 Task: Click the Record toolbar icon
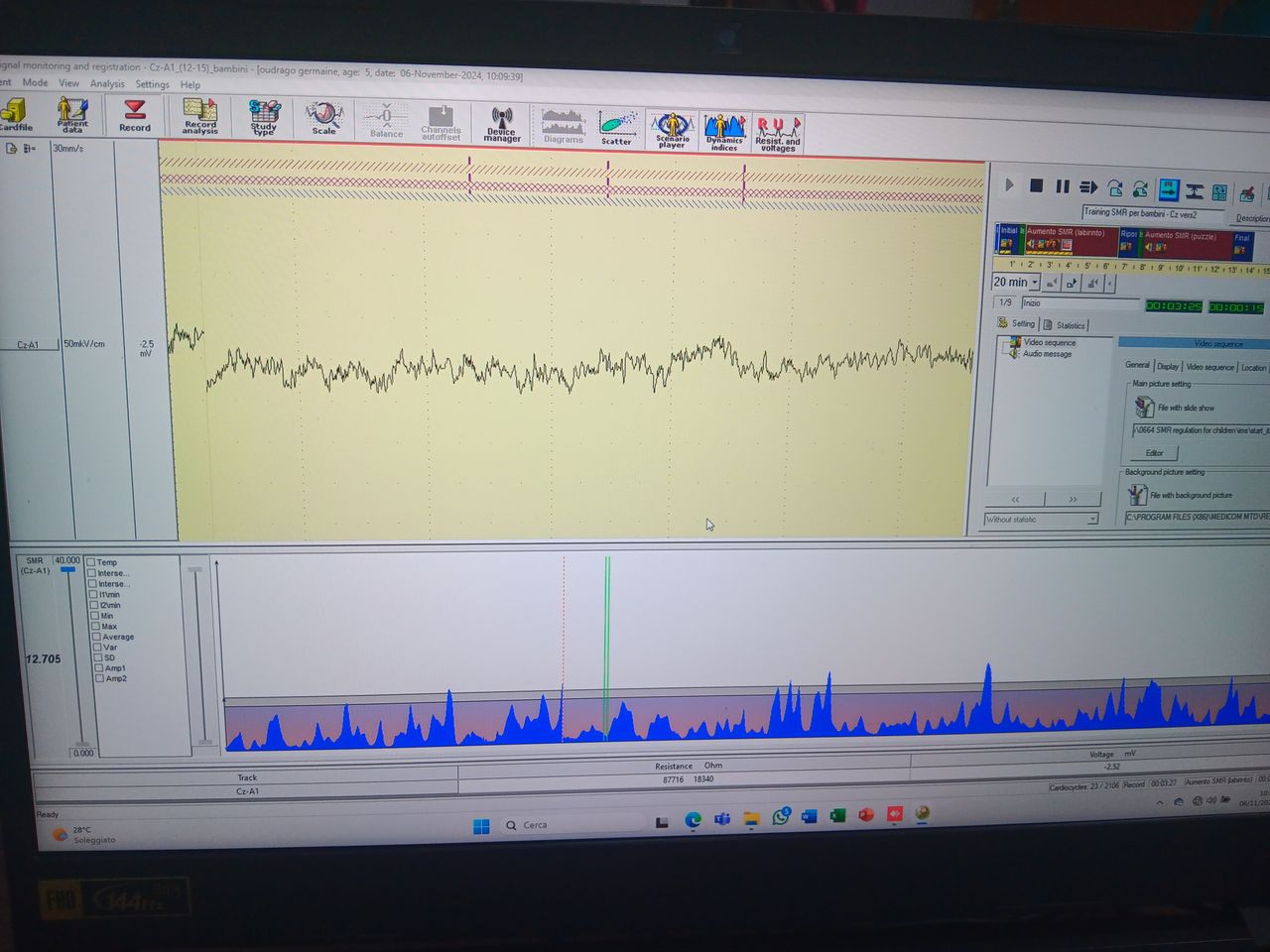tap(134, 115)
